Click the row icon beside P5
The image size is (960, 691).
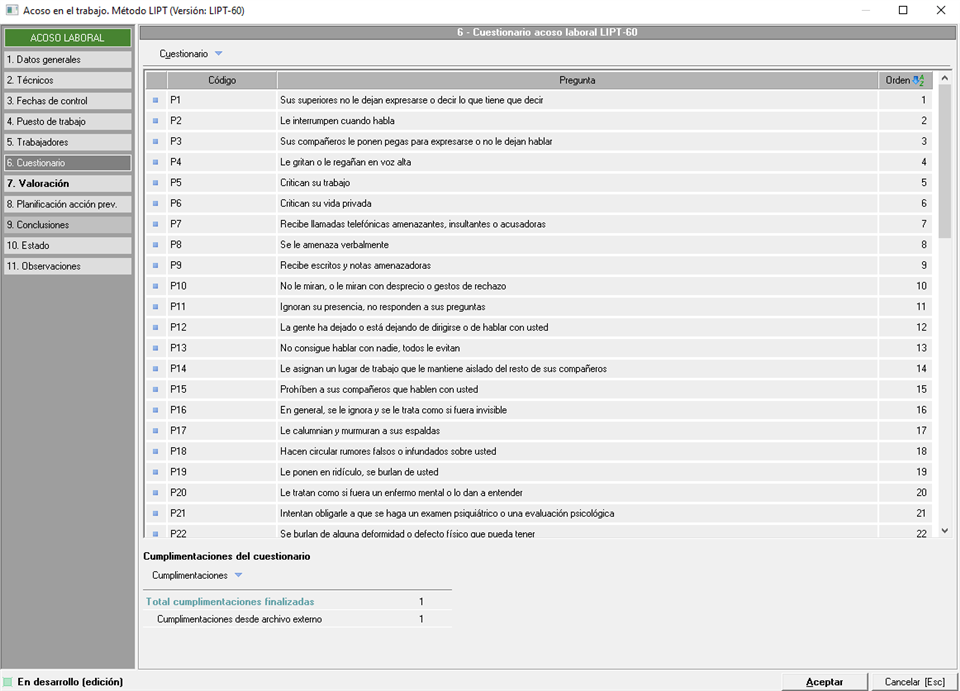(155, 183)
